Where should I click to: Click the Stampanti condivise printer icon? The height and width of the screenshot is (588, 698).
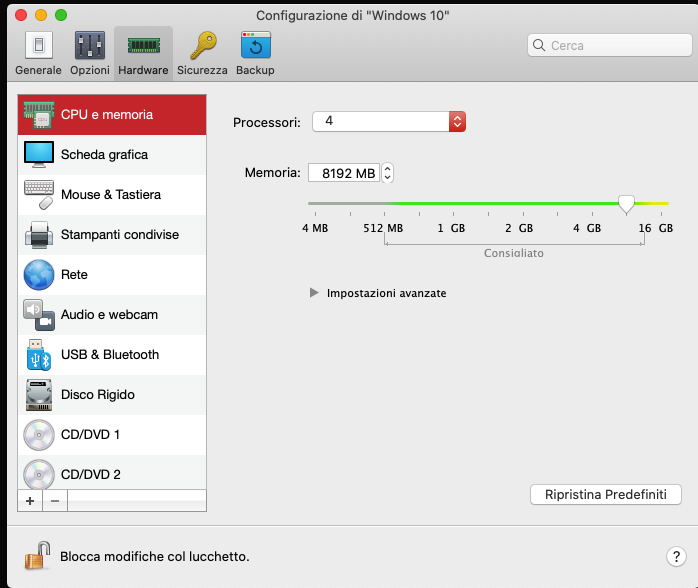click(x=39, y=235)
